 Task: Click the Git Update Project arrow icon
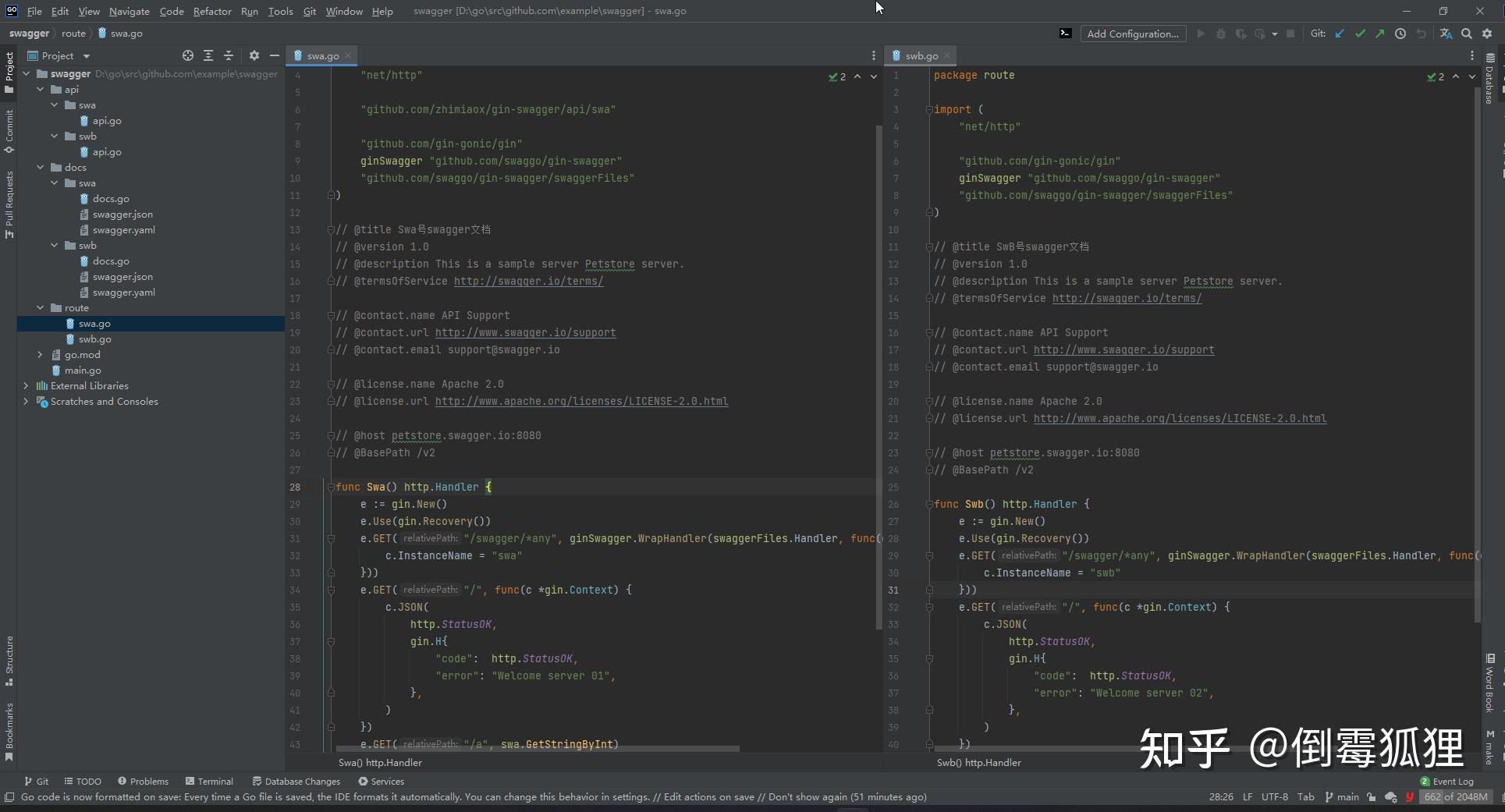pyautogui.click(x=1340, y=34)
